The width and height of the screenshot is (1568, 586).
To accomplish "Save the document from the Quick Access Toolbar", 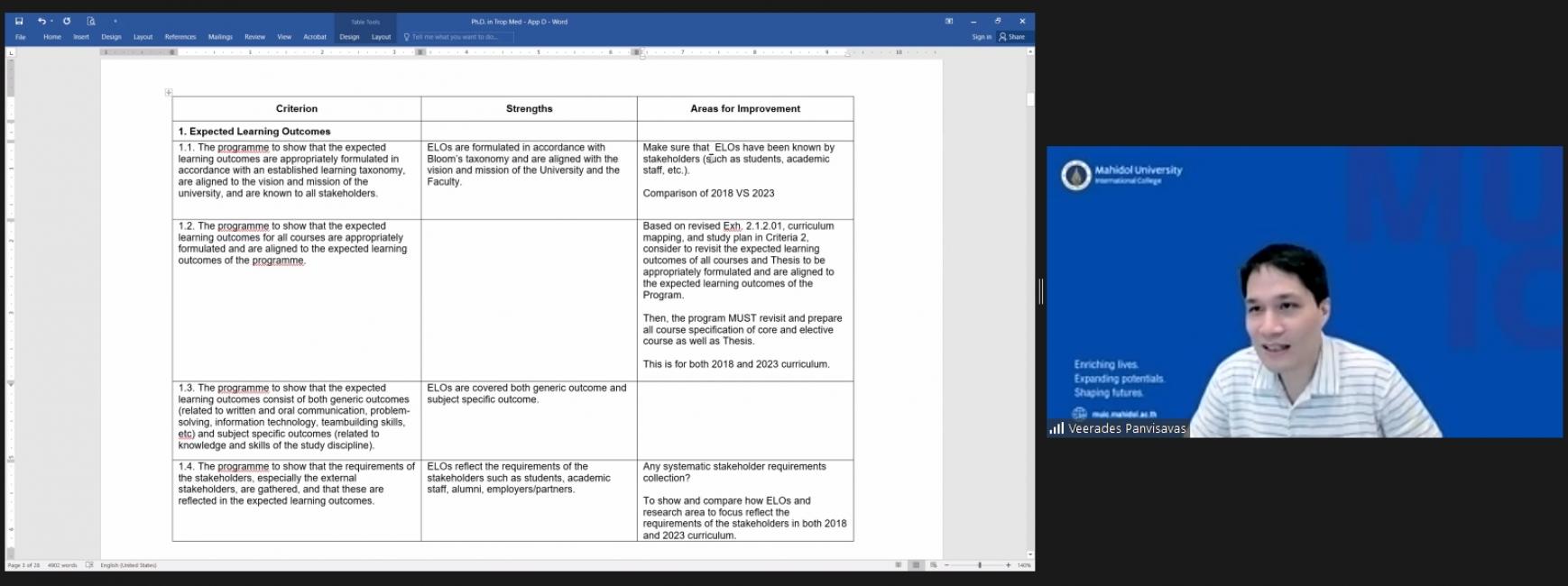I will (19, 21).
